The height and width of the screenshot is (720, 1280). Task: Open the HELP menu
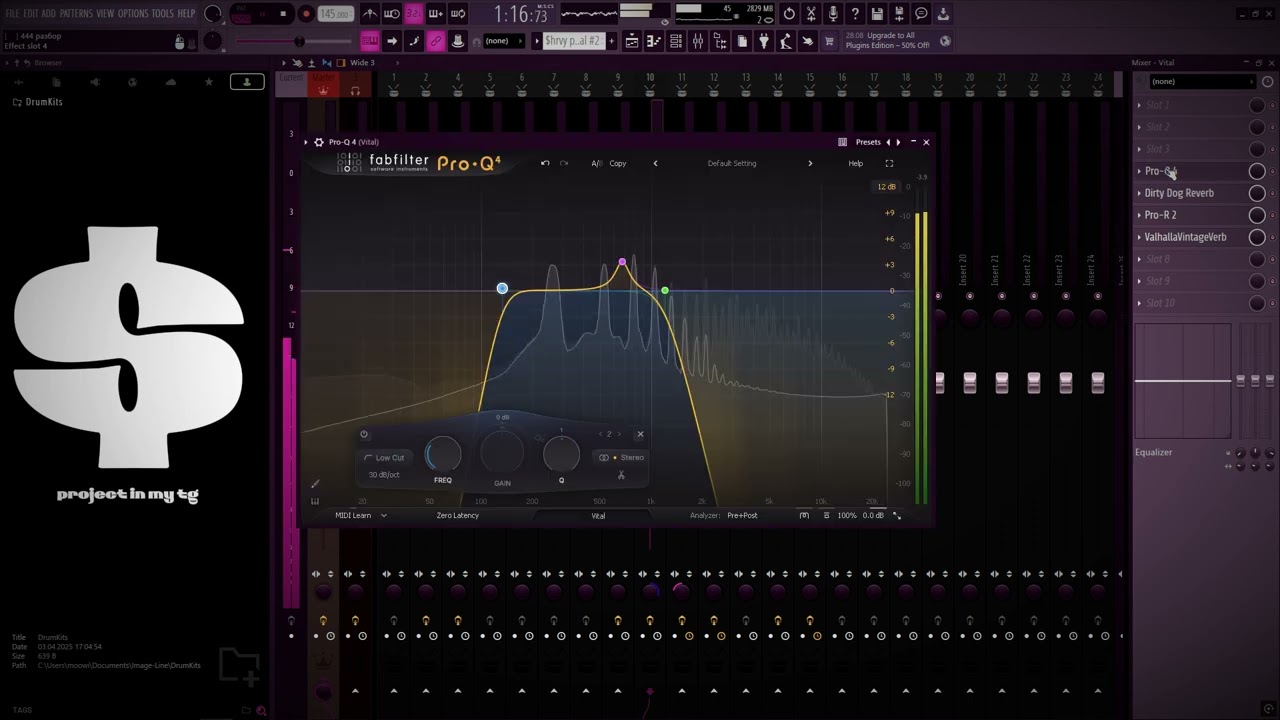point(187,13)
